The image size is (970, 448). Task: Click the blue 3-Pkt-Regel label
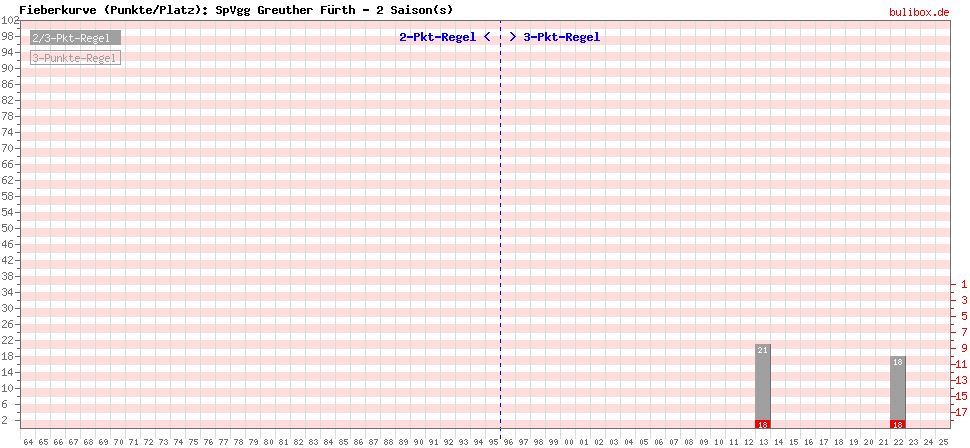tap(562, 37)
